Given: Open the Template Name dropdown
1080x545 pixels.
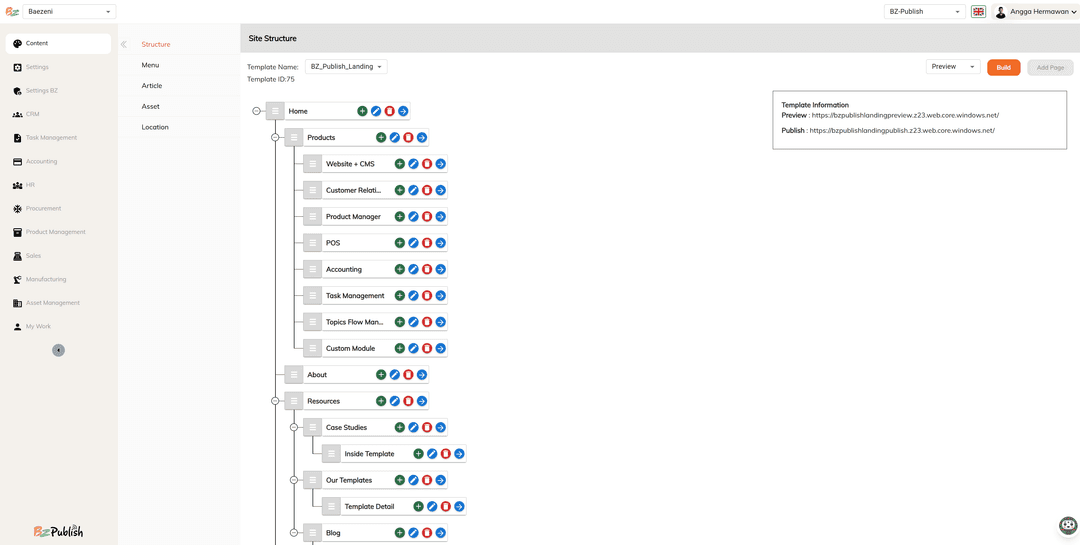Looking at the screenshot, I should click(346, 67).
